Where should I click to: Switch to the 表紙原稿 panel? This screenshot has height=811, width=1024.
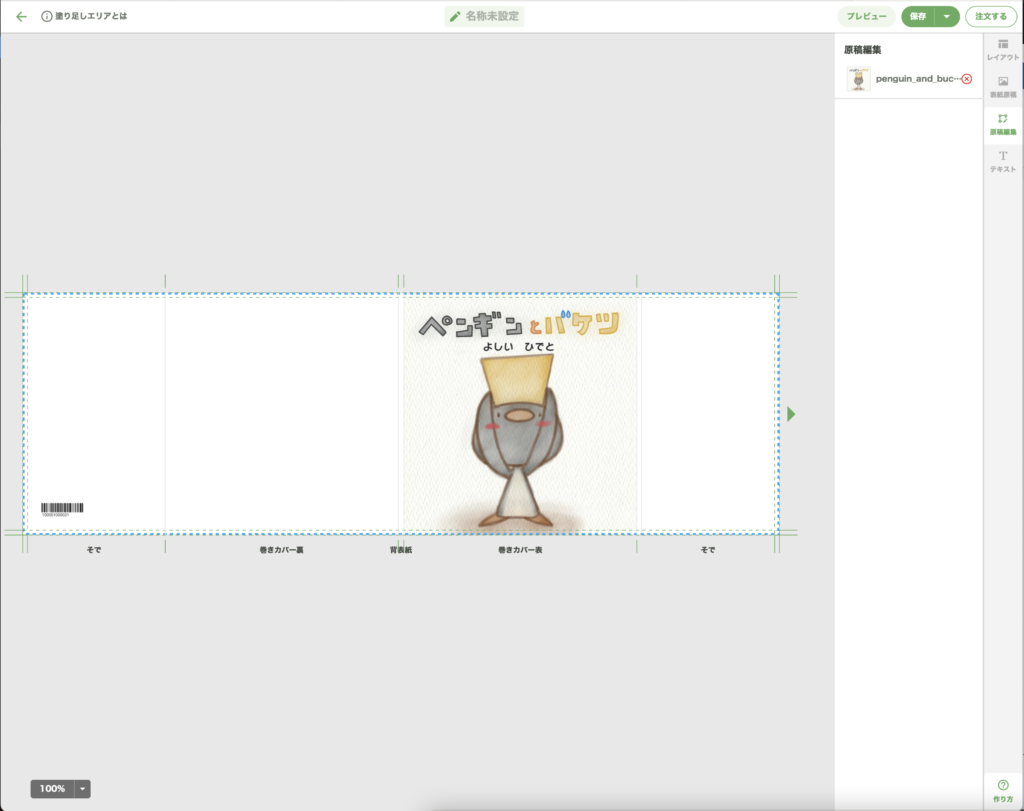click(1003, 87)
